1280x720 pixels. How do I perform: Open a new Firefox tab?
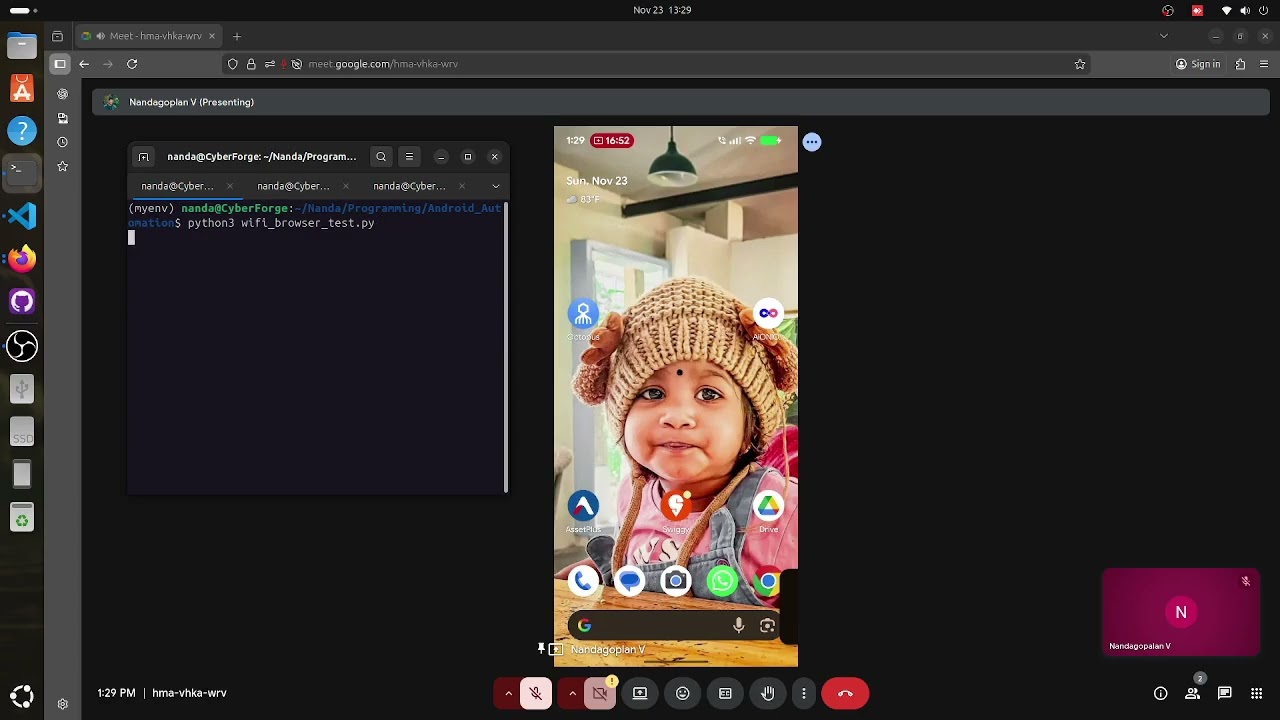pos(237,36)
